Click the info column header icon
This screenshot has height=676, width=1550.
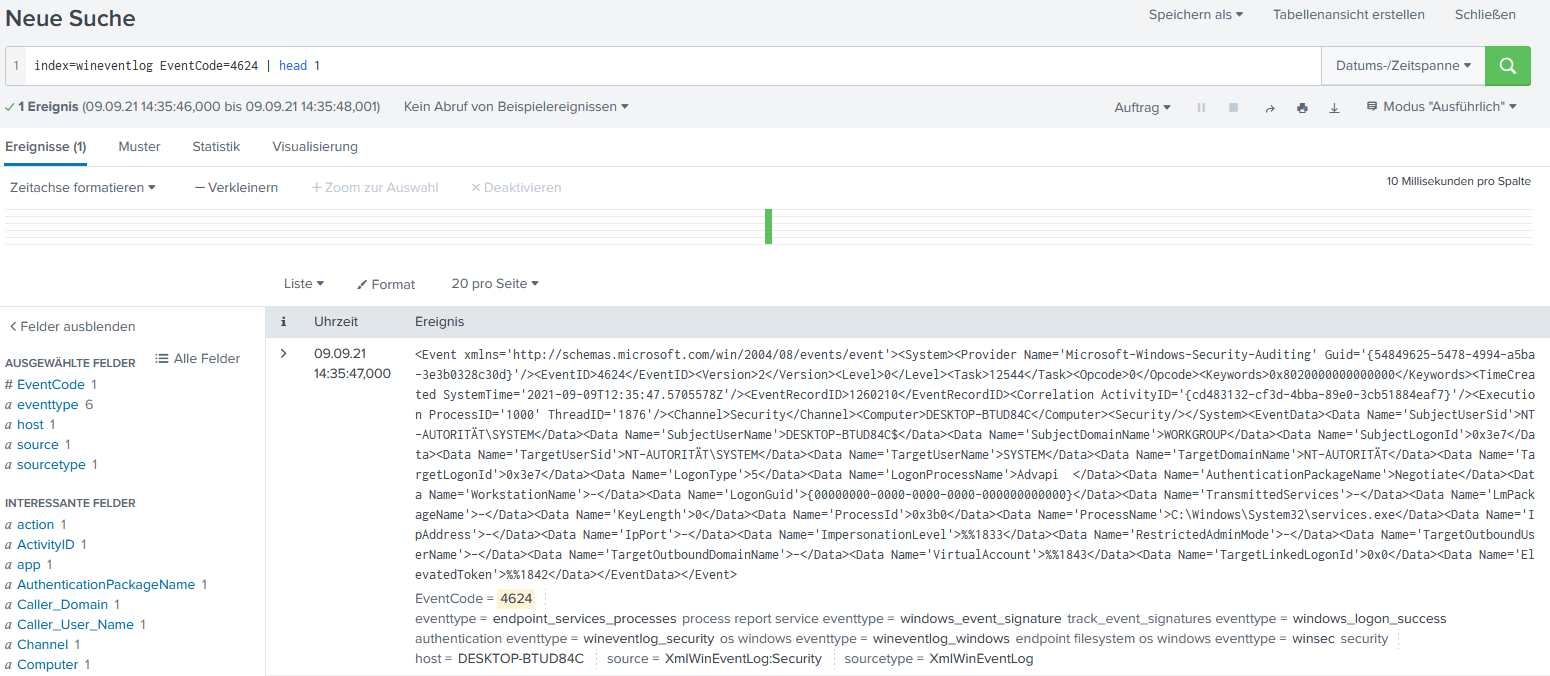point(284,322)
